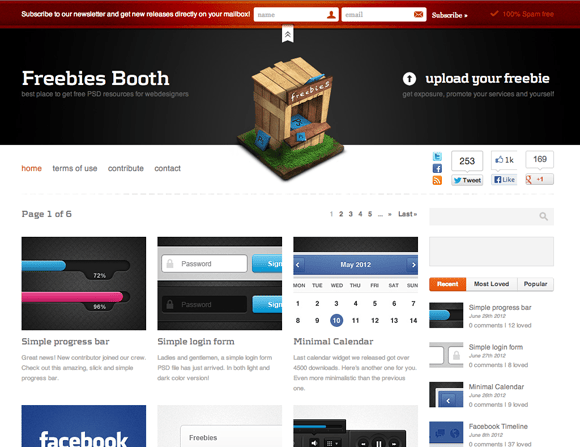This screenshot has width=580, height=447.
Task: Jump to the Last page link
Action: tap(407, 214)
